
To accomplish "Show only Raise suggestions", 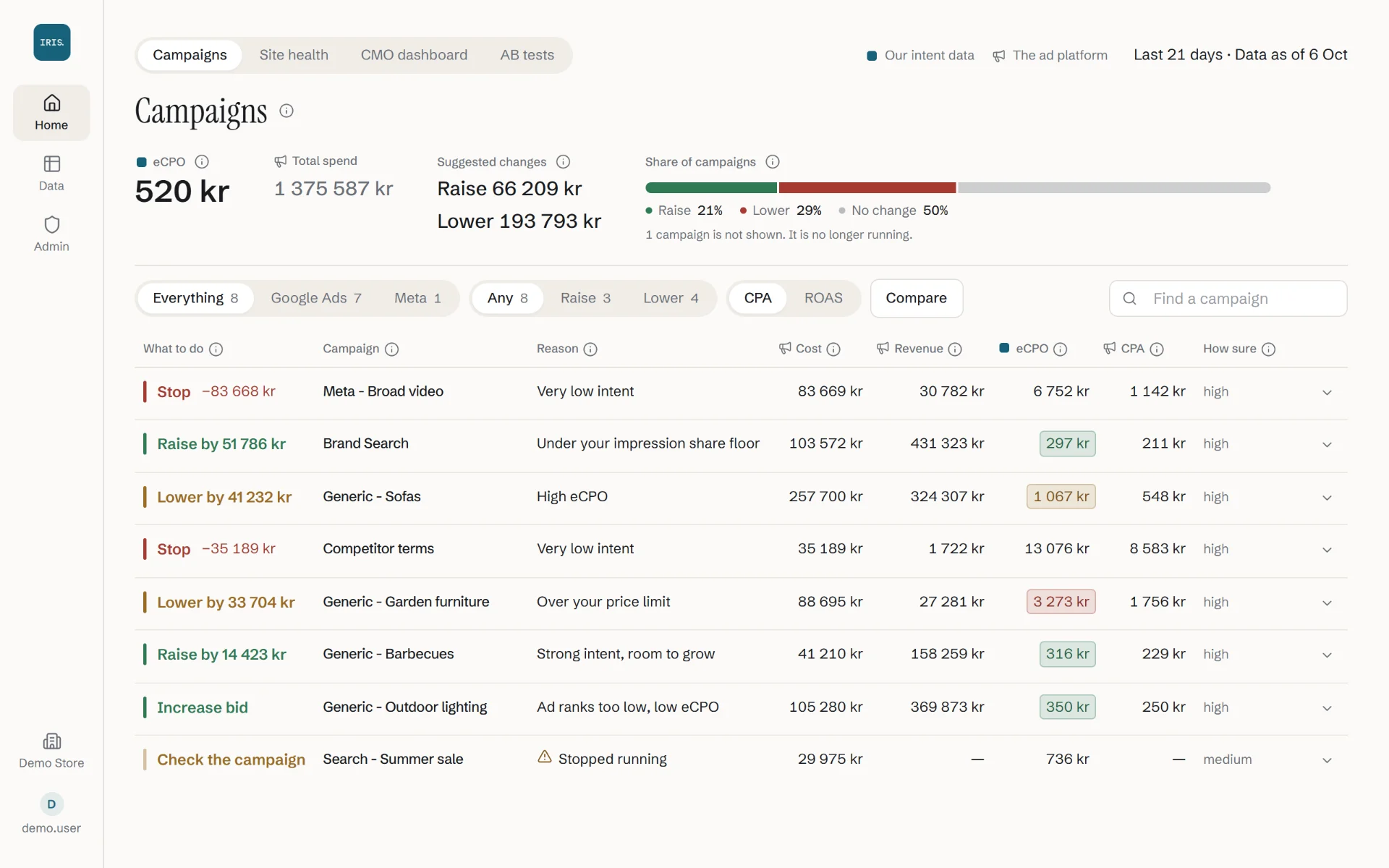I will 585,298.
